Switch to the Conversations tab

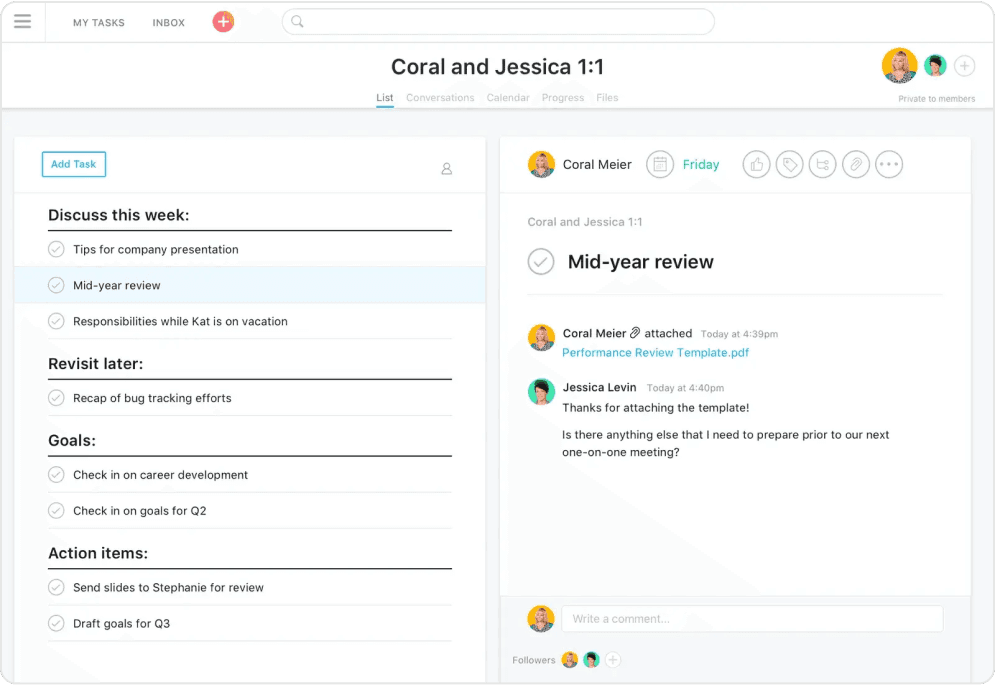(440, 98)
